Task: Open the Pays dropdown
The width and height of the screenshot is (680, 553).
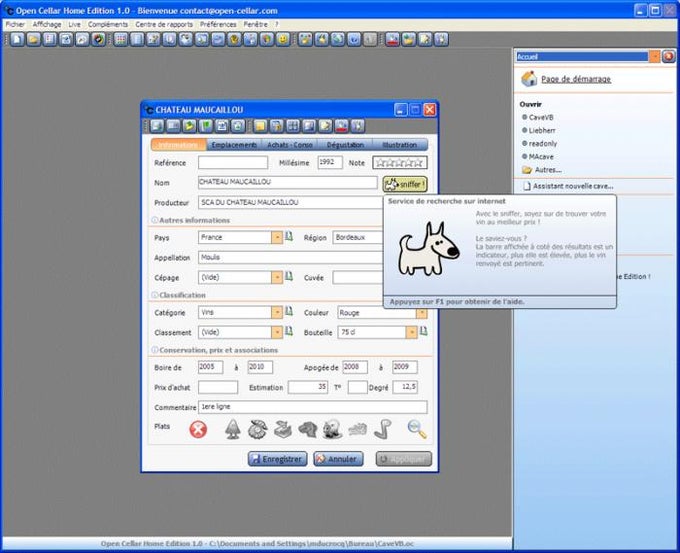Action: (277, 238)
